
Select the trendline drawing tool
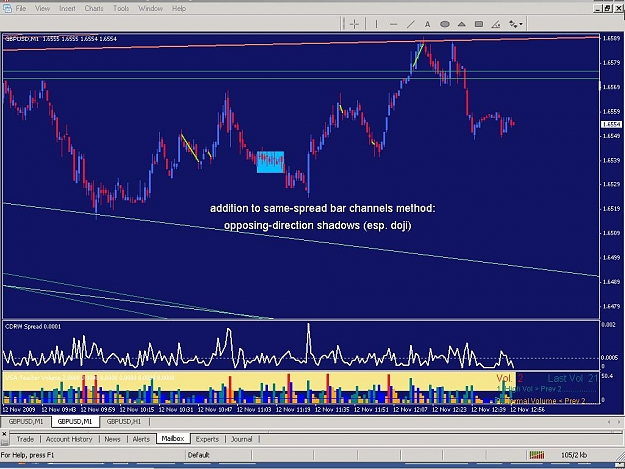click(x=410, y=24)
